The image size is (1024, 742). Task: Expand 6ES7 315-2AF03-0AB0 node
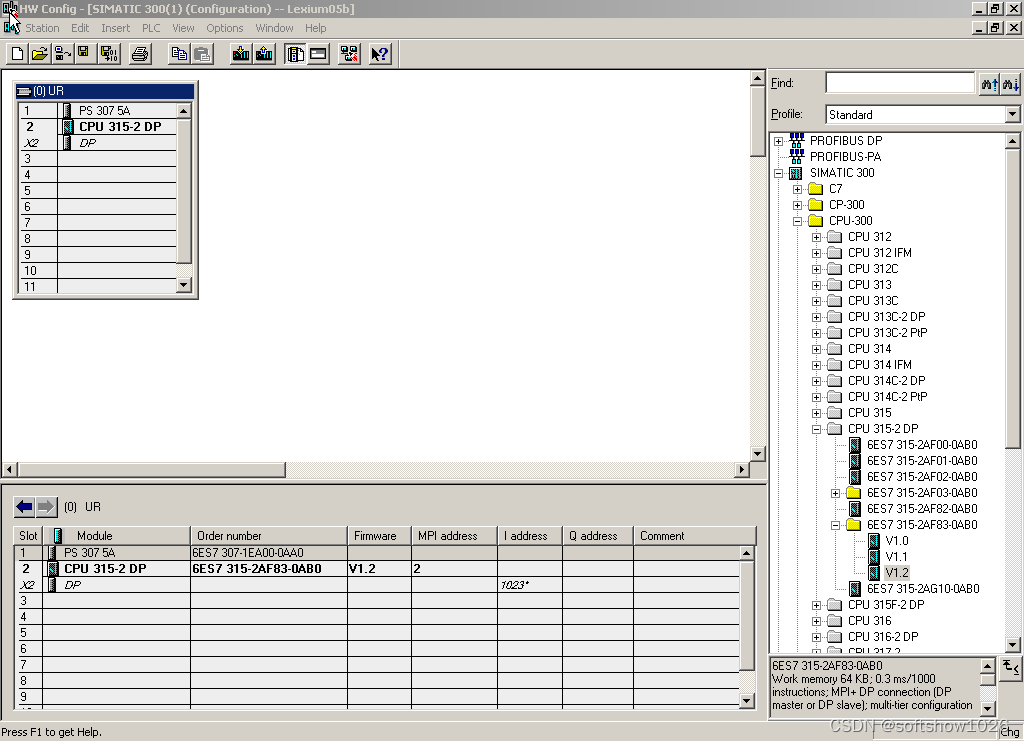click(x=835, y=493)
